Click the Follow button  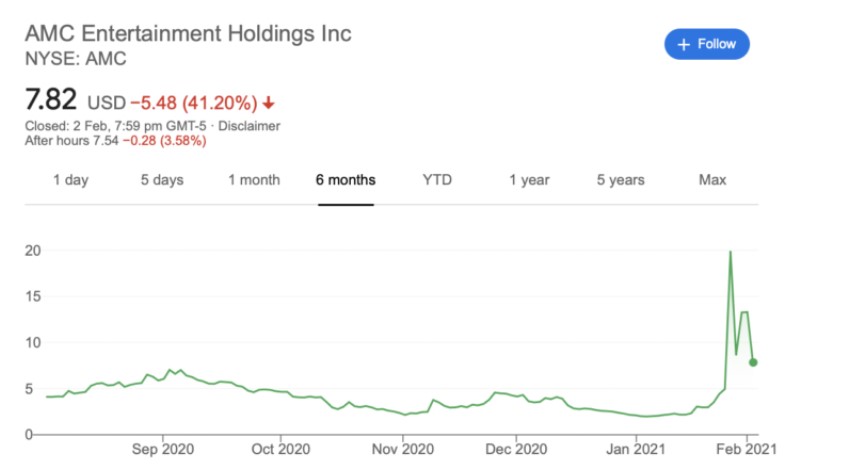(707, 44)
